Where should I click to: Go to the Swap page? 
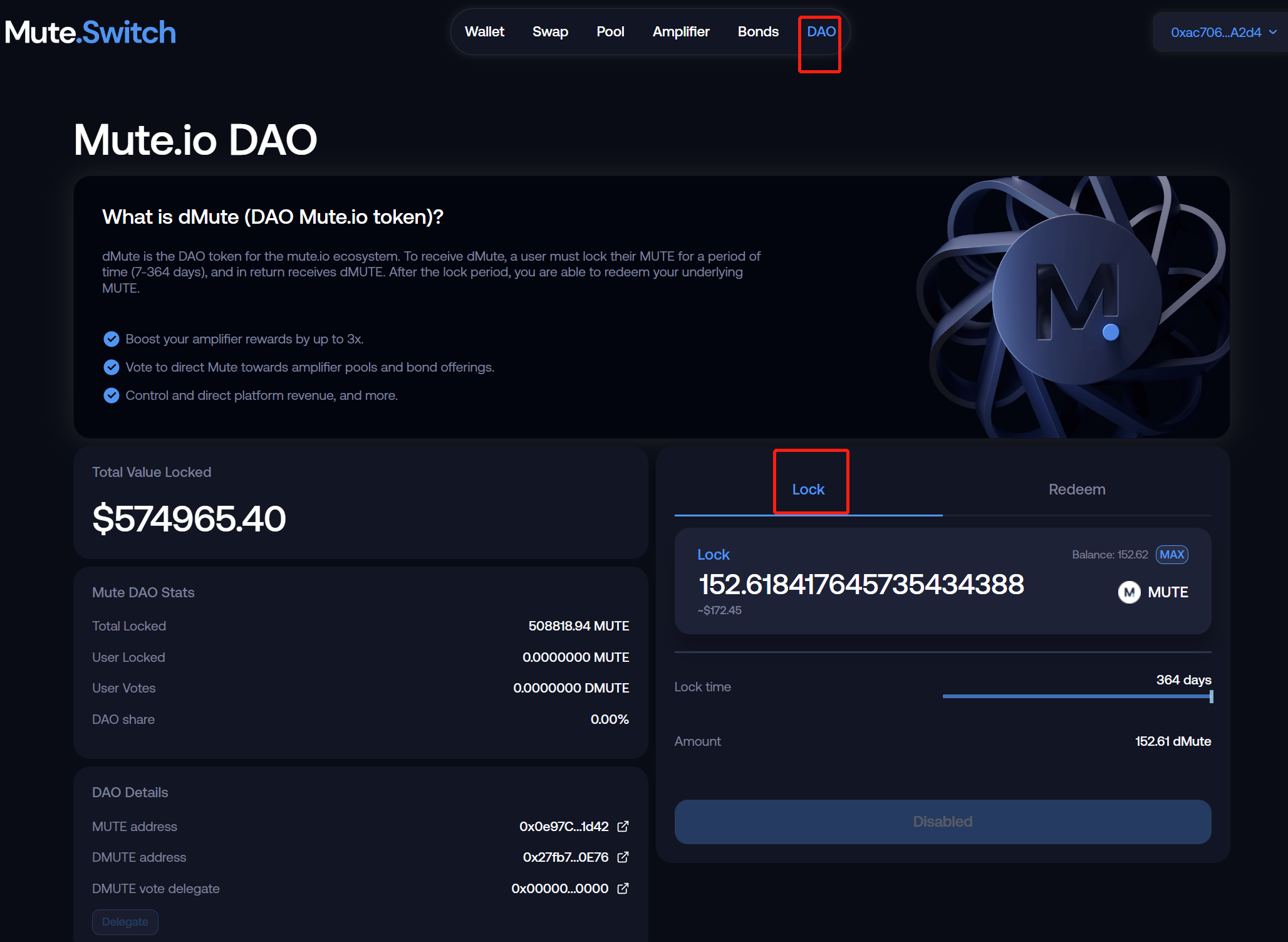pos(550,31)
